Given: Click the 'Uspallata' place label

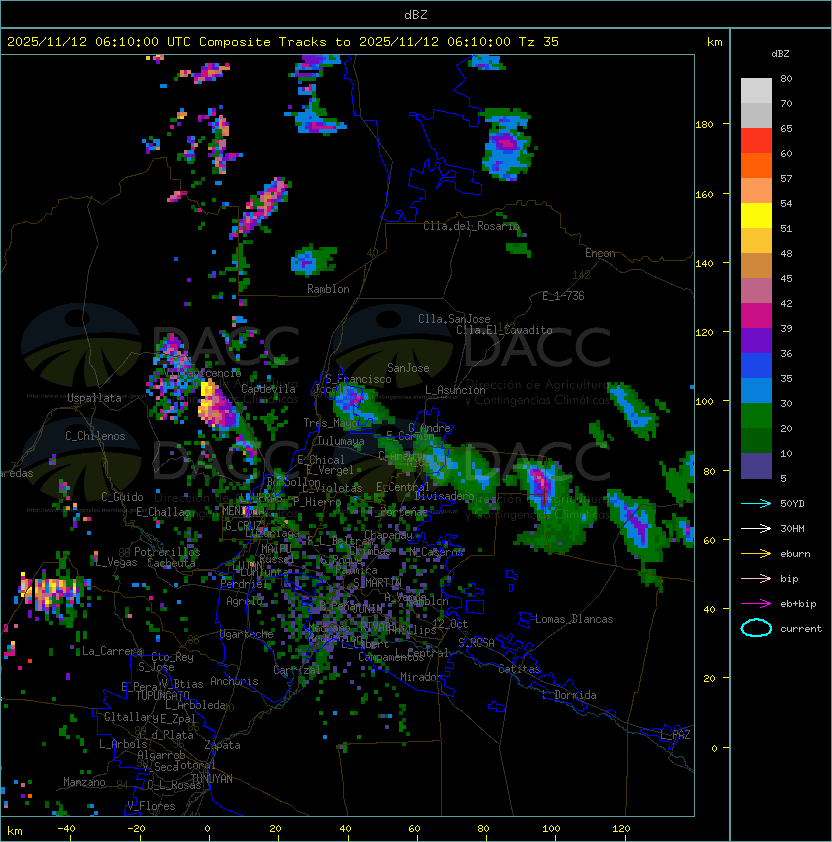Looking at the screenshot, I should click(94, 398).
